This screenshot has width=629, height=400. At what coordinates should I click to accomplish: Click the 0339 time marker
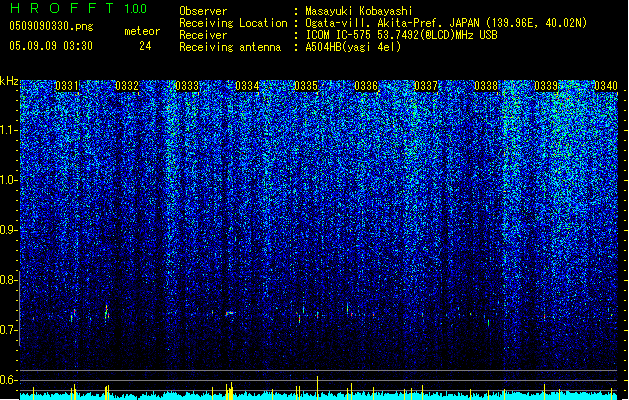click(546, 86)
